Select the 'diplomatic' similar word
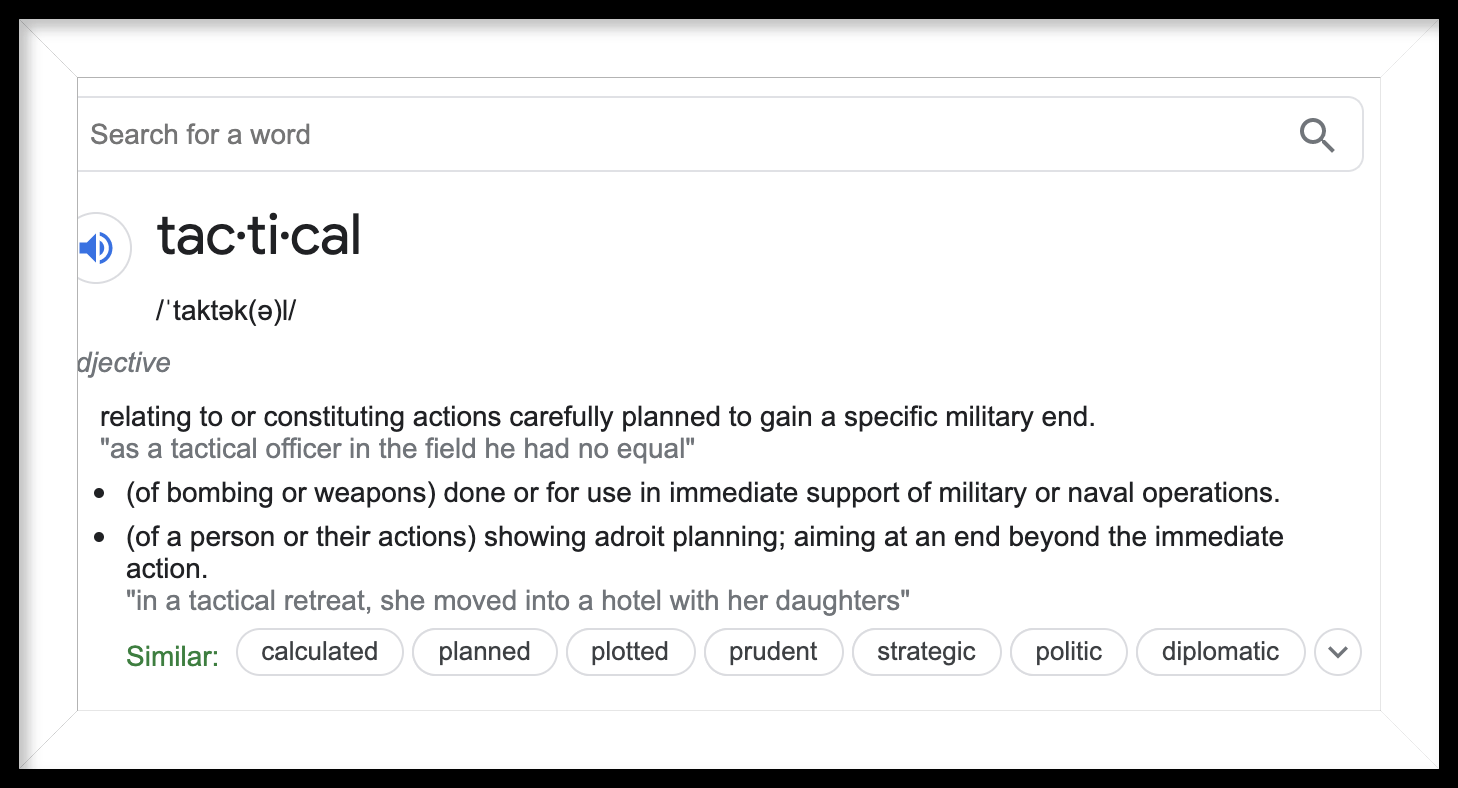The height and width of the screenshot is (788, 1458). (1220, 652)
